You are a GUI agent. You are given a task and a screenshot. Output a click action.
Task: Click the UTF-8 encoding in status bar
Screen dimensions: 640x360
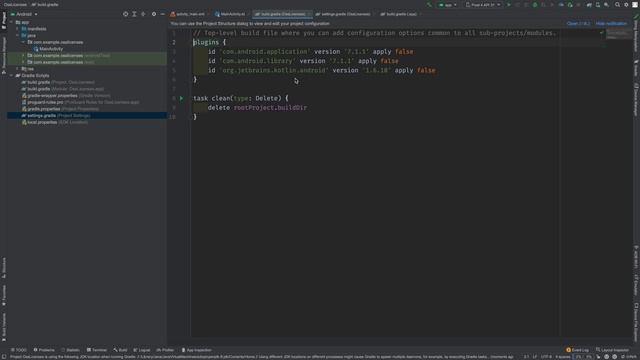click(x=546, y=357)
